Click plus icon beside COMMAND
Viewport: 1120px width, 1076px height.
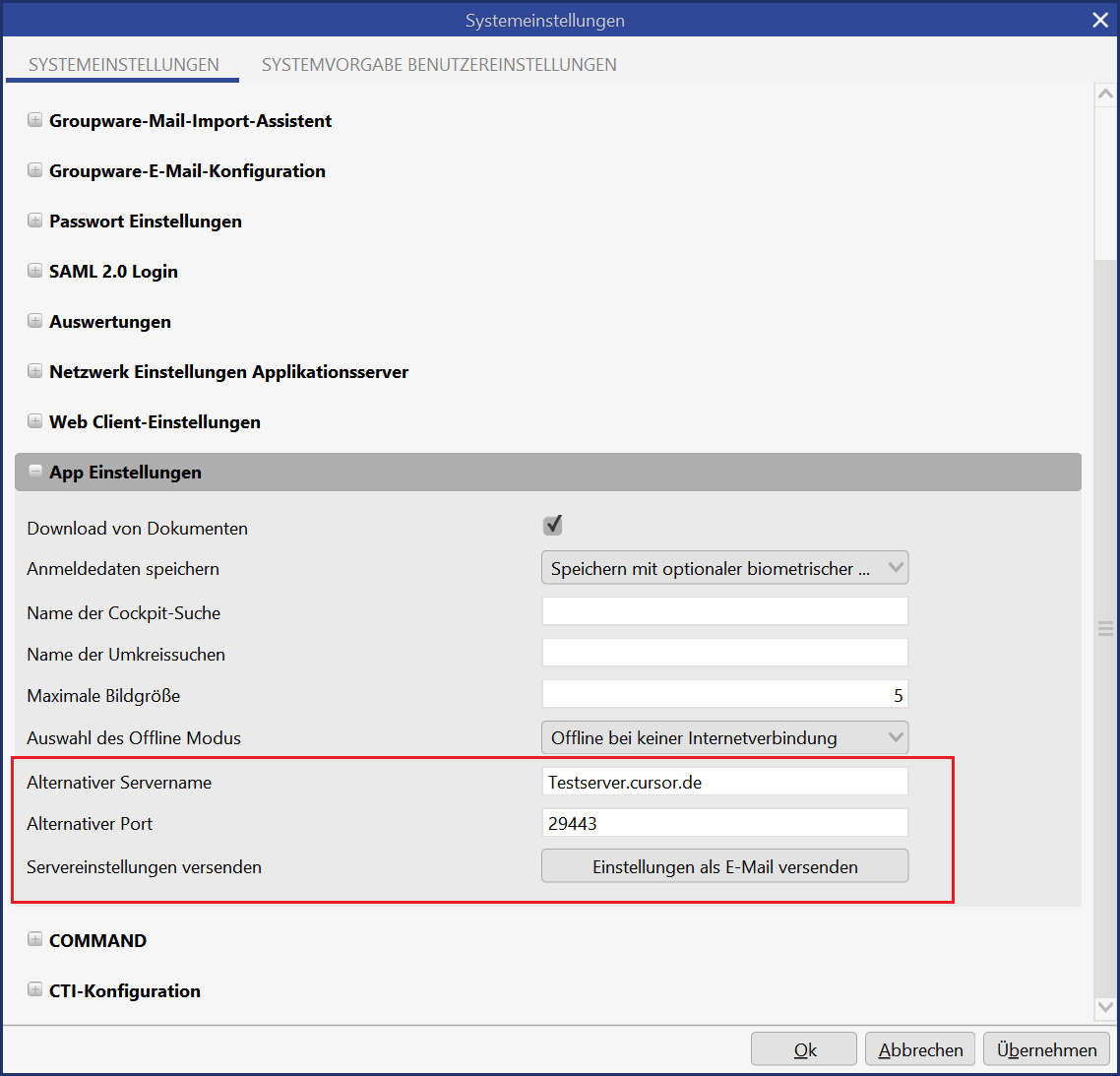35,941
